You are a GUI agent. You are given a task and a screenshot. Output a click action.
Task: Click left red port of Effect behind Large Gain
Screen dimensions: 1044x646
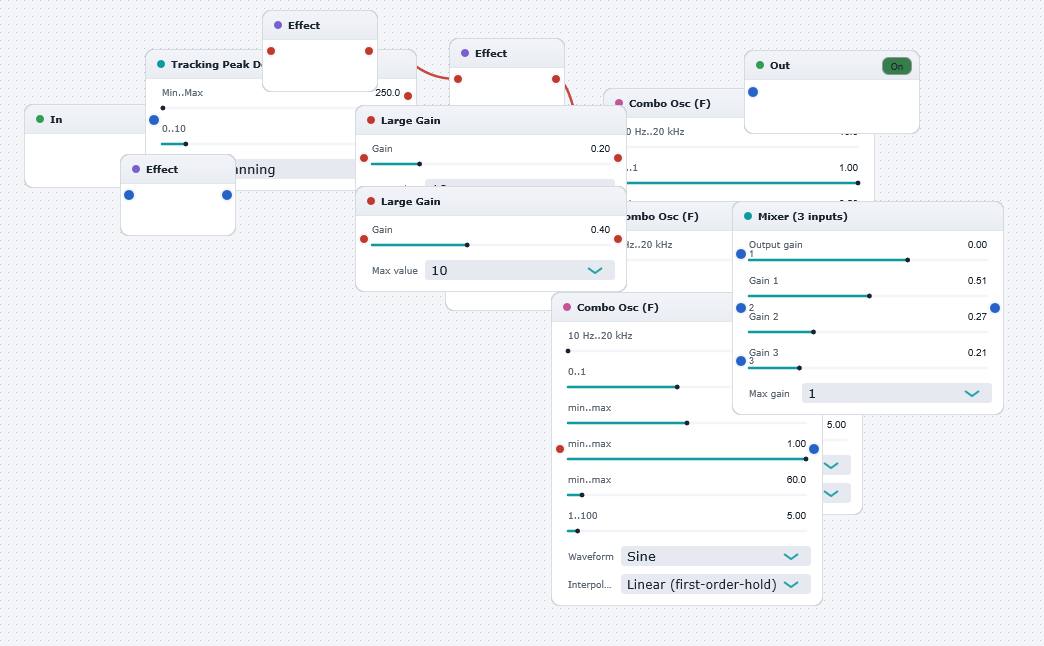[x=458, y=79]
